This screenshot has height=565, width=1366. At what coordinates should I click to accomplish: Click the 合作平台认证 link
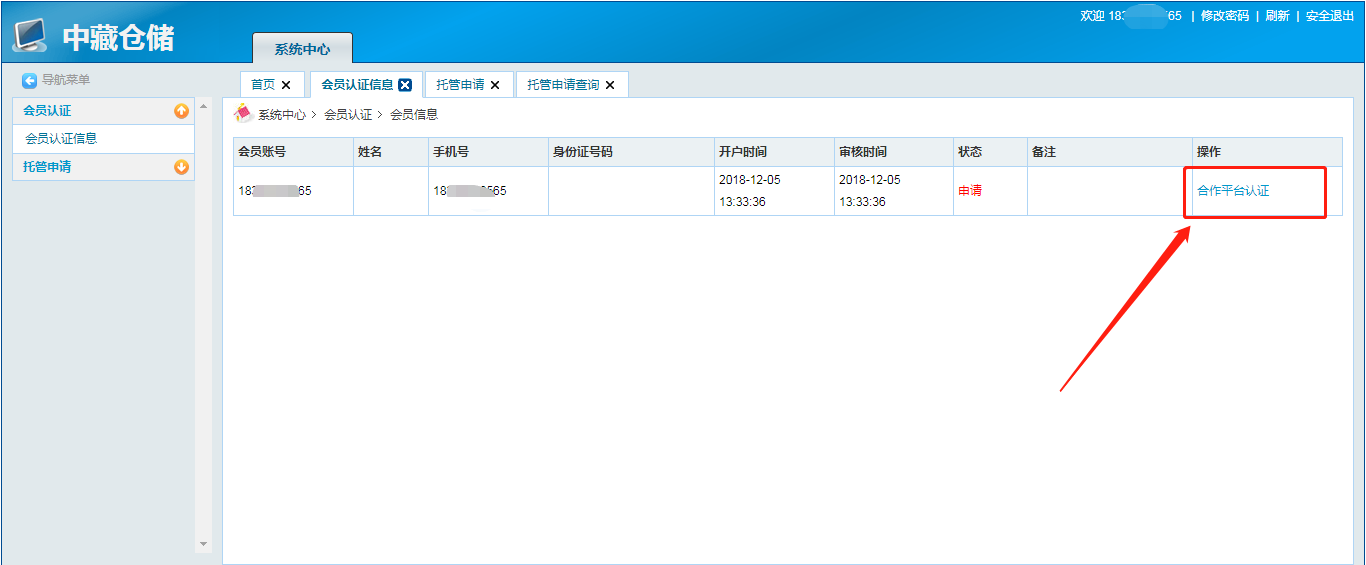[x=1233, y=191]
